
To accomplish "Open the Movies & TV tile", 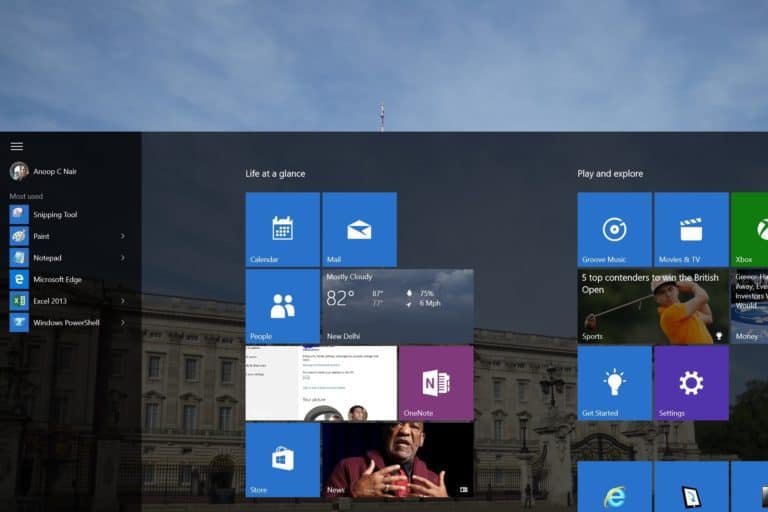I will point(691,229).
